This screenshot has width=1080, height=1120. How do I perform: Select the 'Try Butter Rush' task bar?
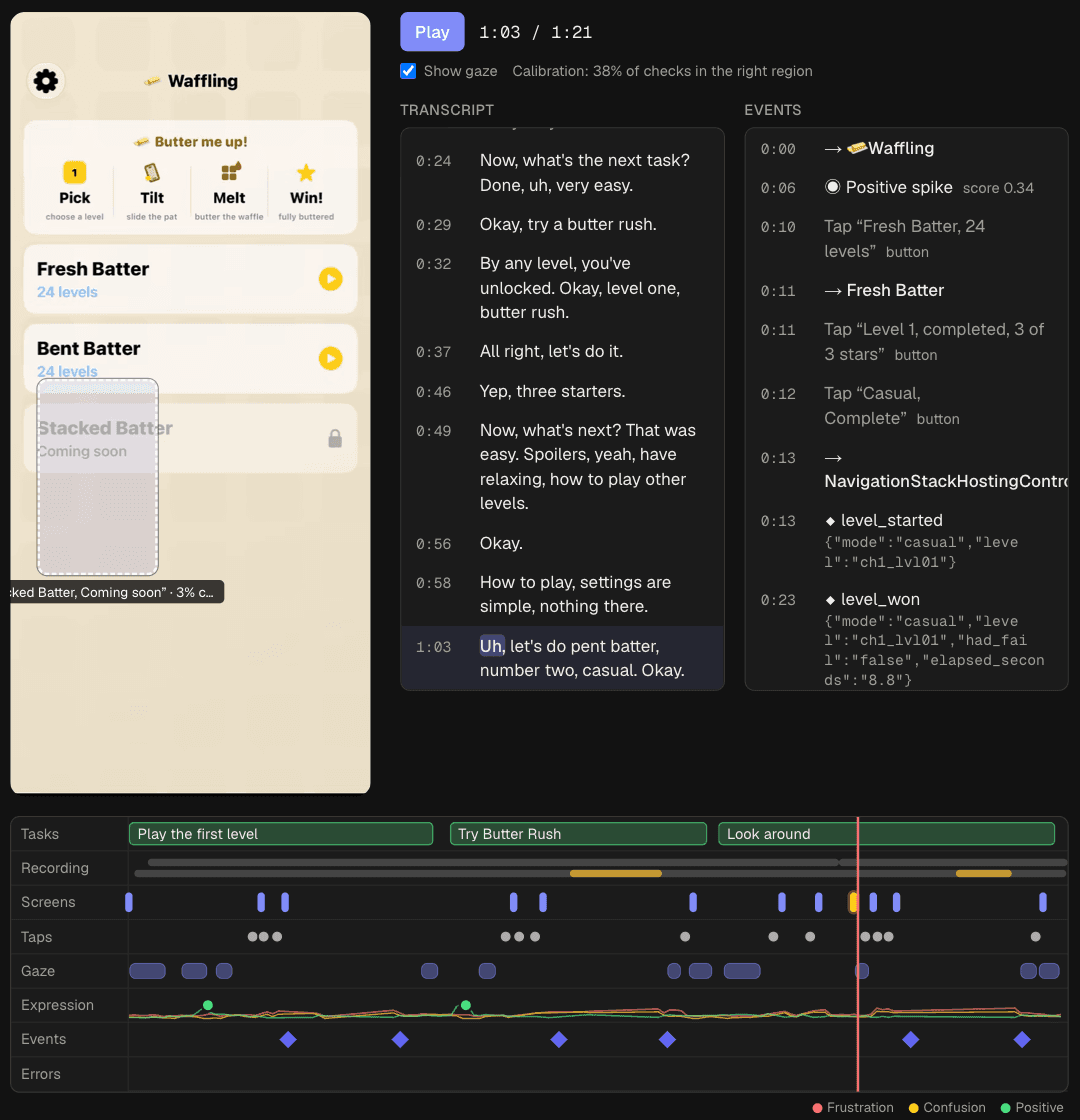[x=578, y=834]
